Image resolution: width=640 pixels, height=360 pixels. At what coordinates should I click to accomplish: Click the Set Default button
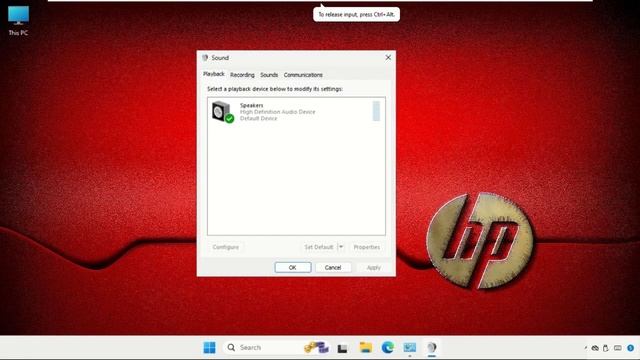pyautogui.click(x=319, y=247)
